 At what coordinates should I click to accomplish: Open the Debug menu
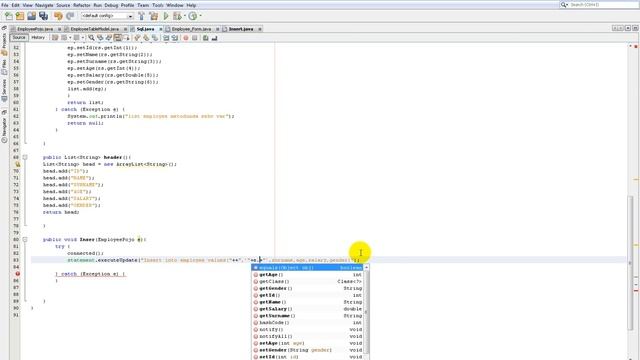tap(111, 5)
